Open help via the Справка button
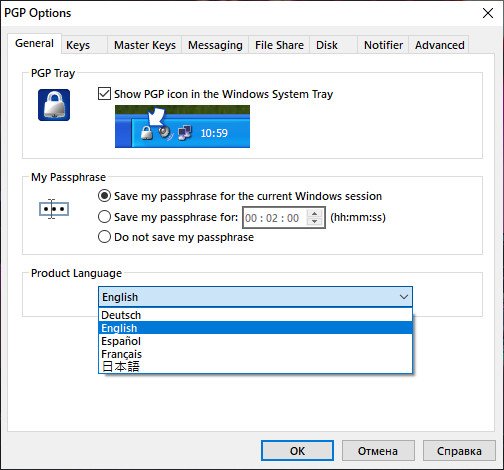The width and height of the screenshot is (504, 470). pyautogui.click(x=459, y=451)
